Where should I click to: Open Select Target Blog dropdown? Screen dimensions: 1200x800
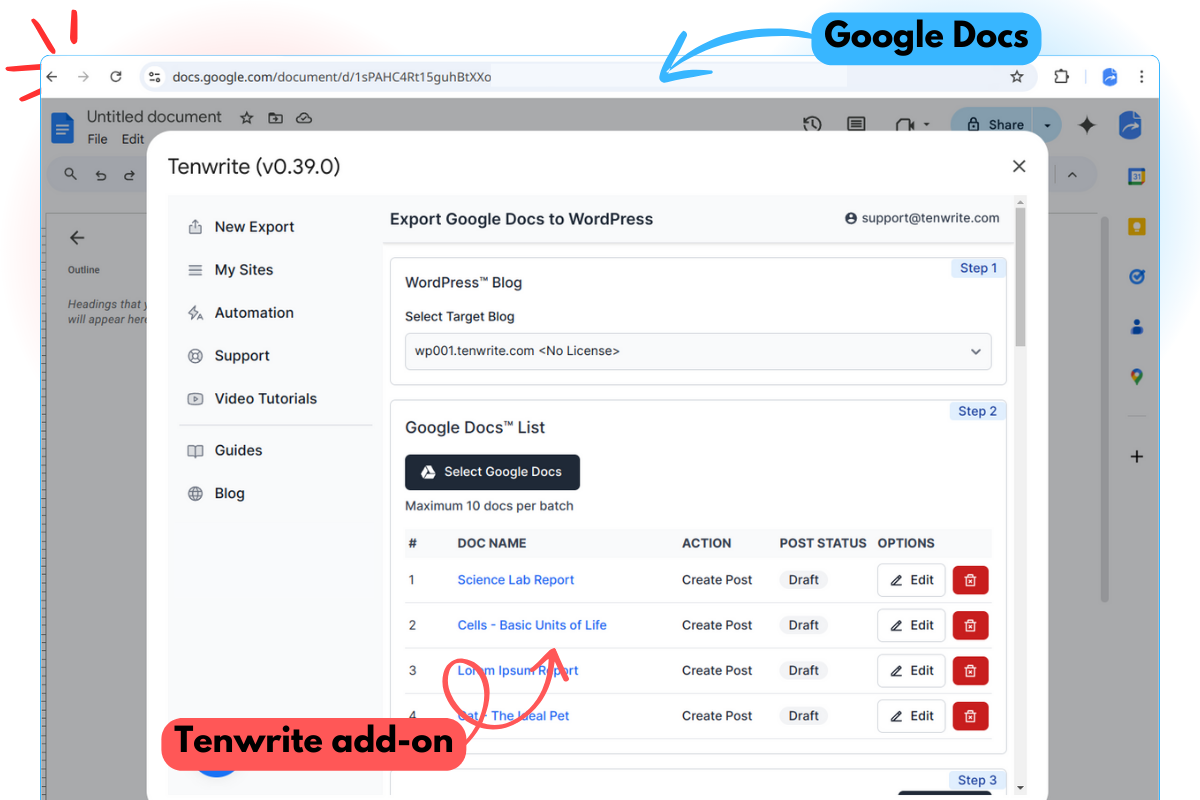(698, 351)
